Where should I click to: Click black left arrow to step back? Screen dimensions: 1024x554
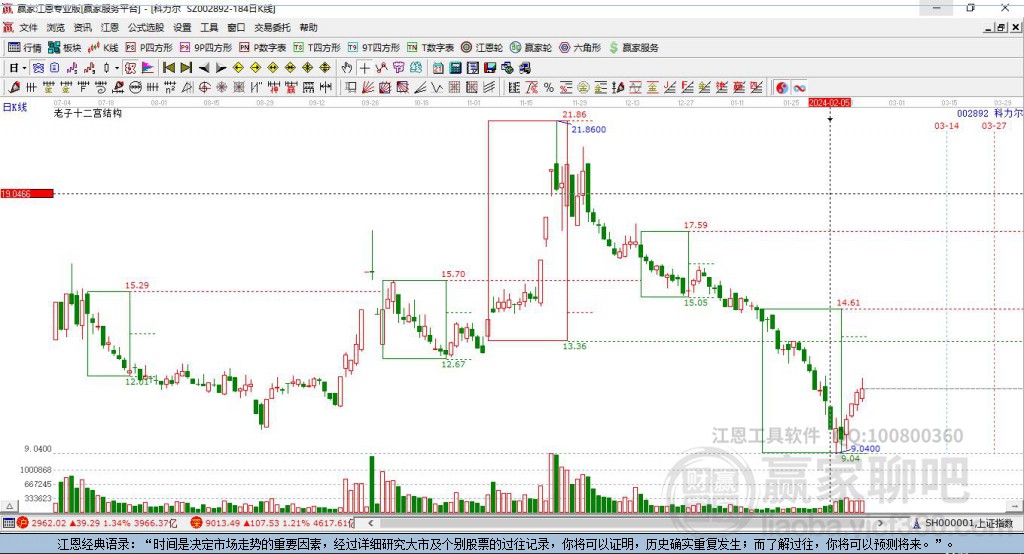click(204, 68)
